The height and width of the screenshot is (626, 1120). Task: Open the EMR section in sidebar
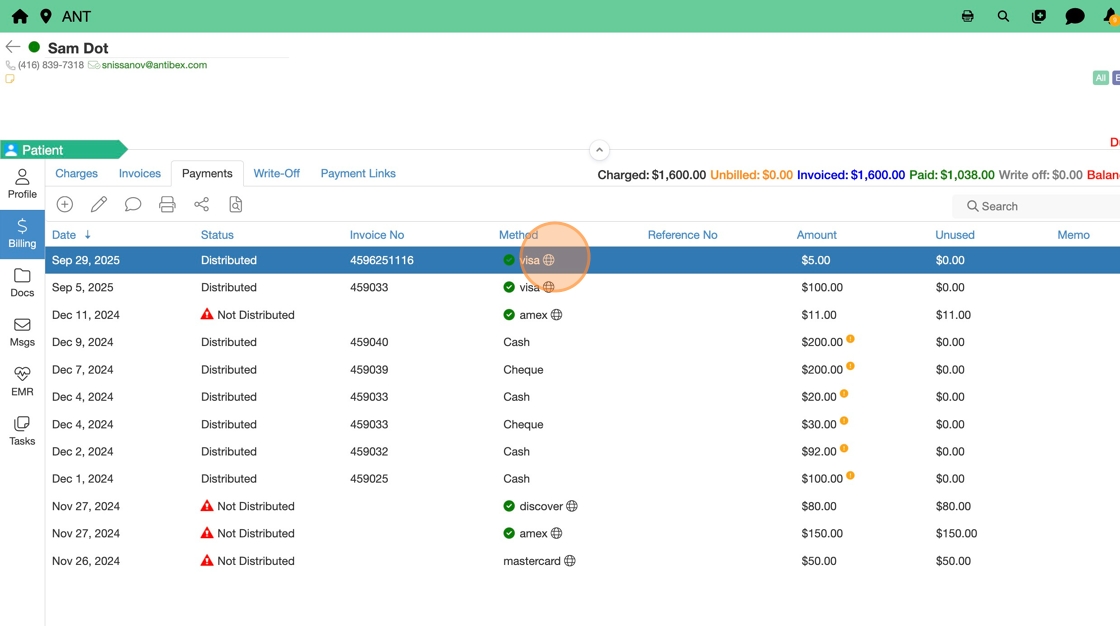point(22,381)
